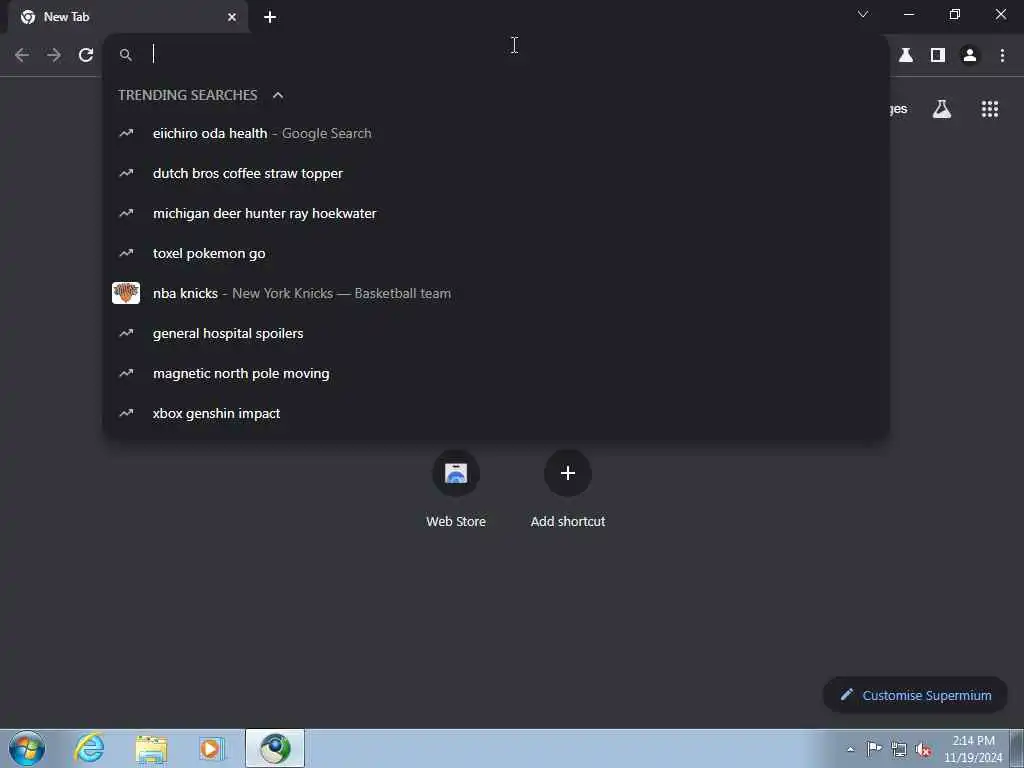Open a new tab with plus button
1024x768 pixels.
tap(270, 17)
